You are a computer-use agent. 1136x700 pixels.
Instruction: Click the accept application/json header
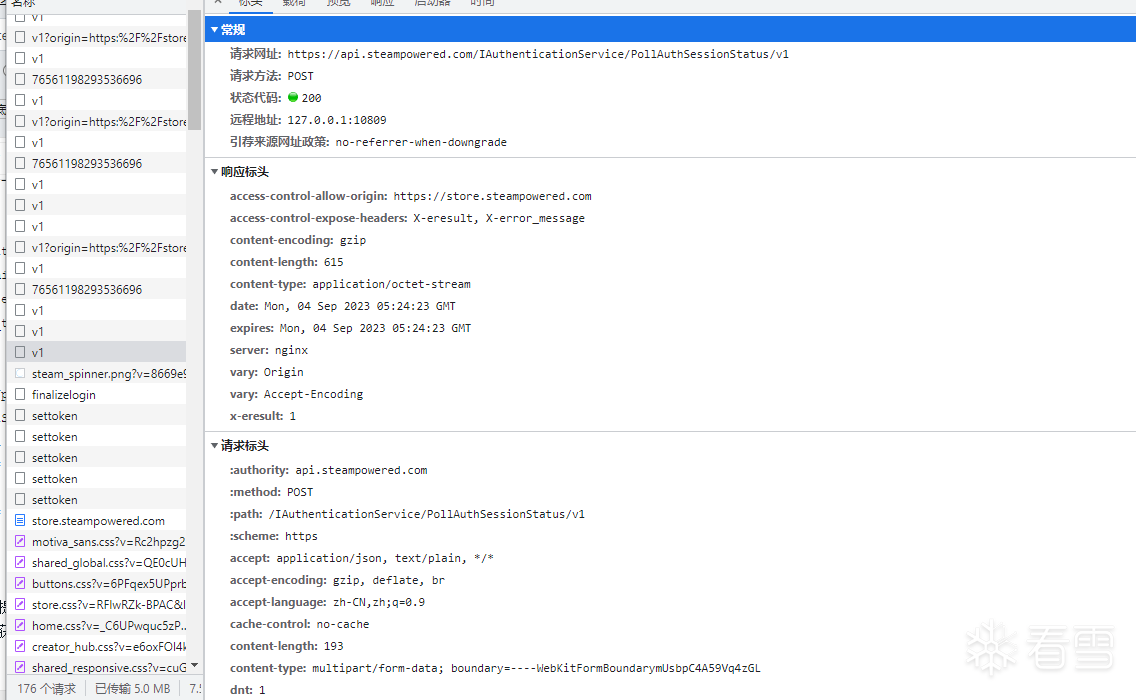pos(362,558)
